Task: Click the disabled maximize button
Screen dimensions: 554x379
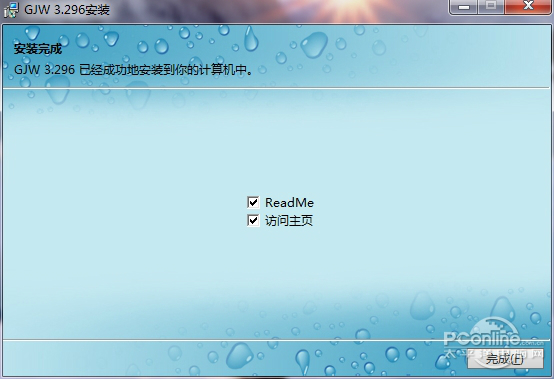Action: pyautogui.click(x=491, y=6)
